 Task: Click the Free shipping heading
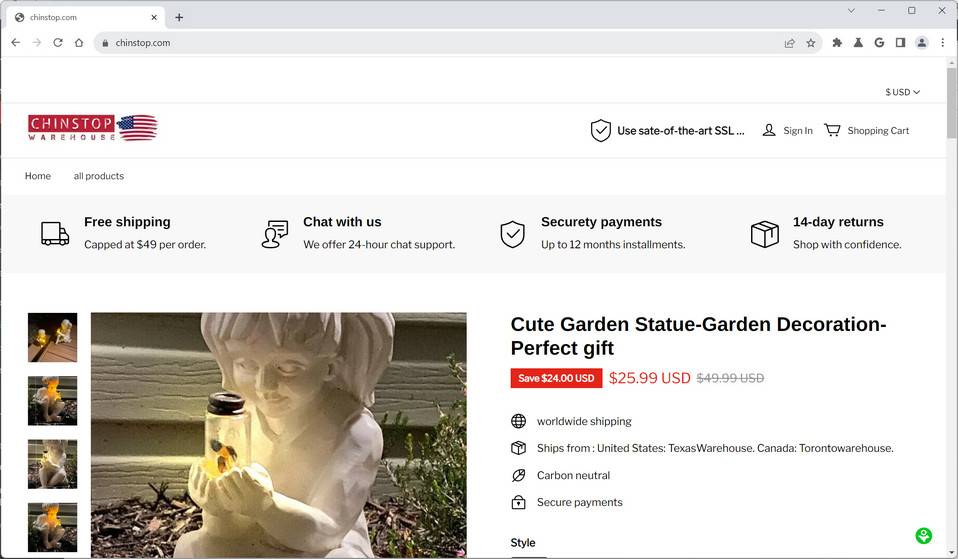(127, 222)
